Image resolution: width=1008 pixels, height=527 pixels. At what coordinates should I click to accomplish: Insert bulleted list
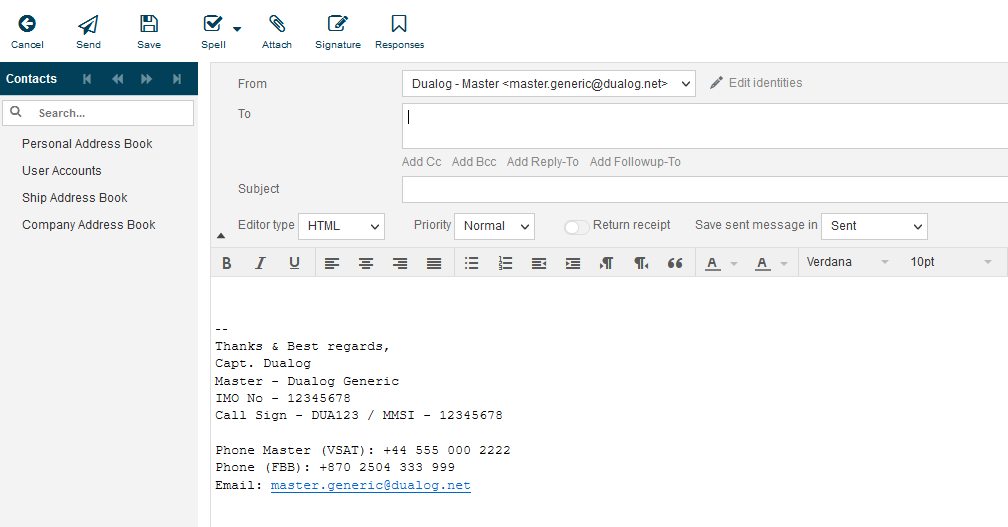coord(471,263)
